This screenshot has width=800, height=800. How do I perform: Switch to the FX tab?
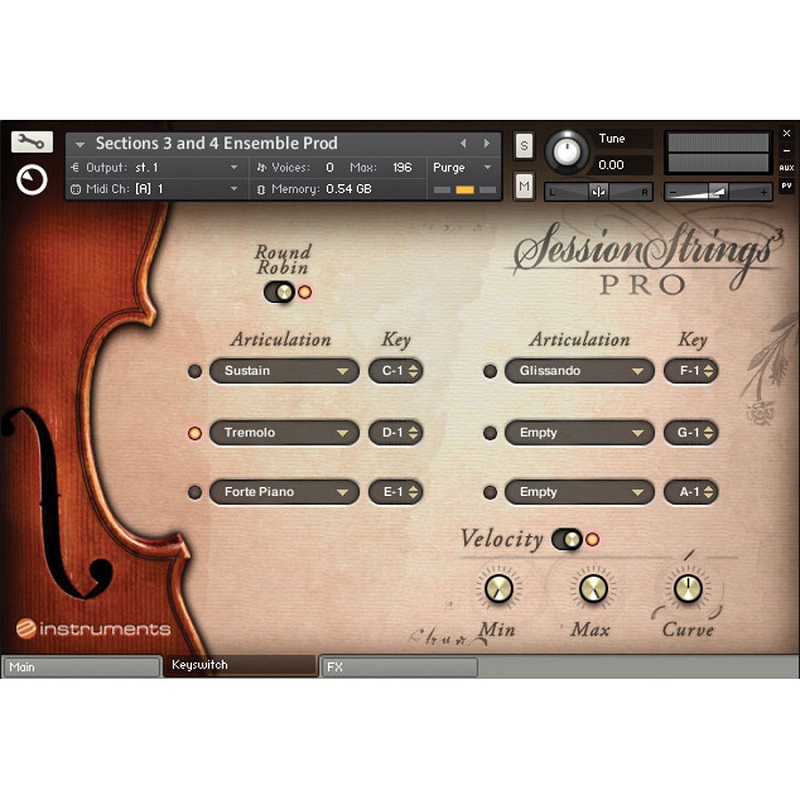click(x=399, y=666)
